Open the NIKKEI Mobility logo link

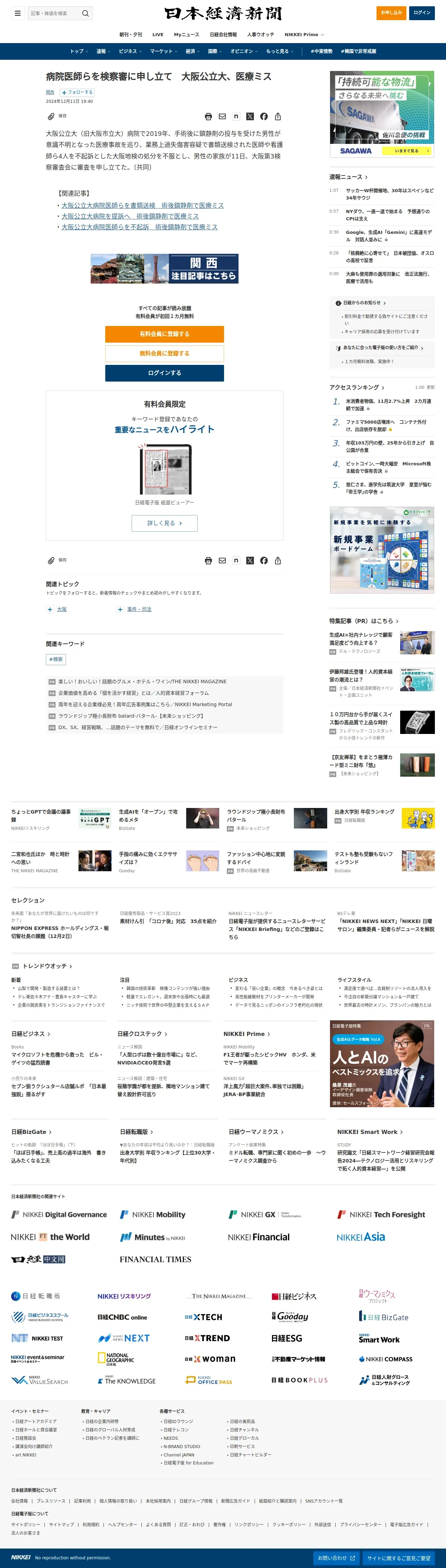[153, 1214]
